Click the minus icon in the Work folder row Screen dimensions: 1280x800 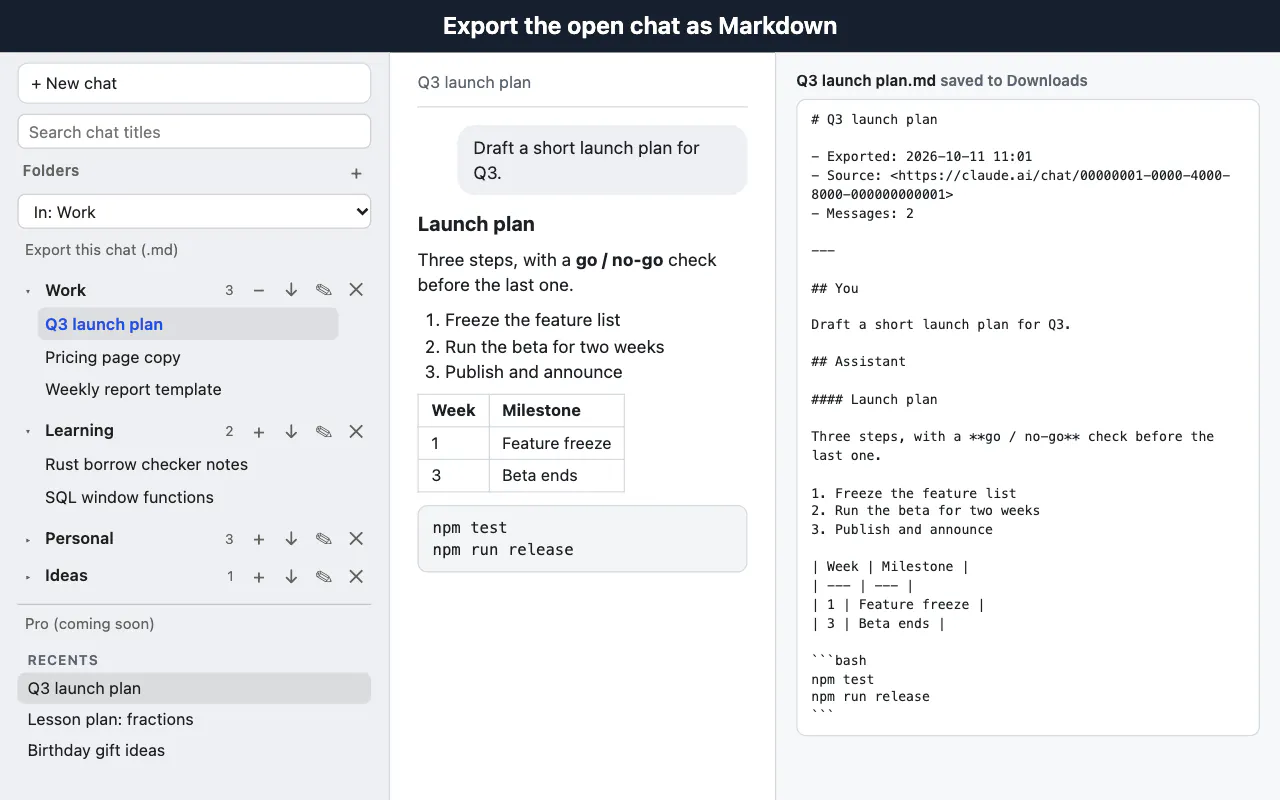tap(259, 290)
